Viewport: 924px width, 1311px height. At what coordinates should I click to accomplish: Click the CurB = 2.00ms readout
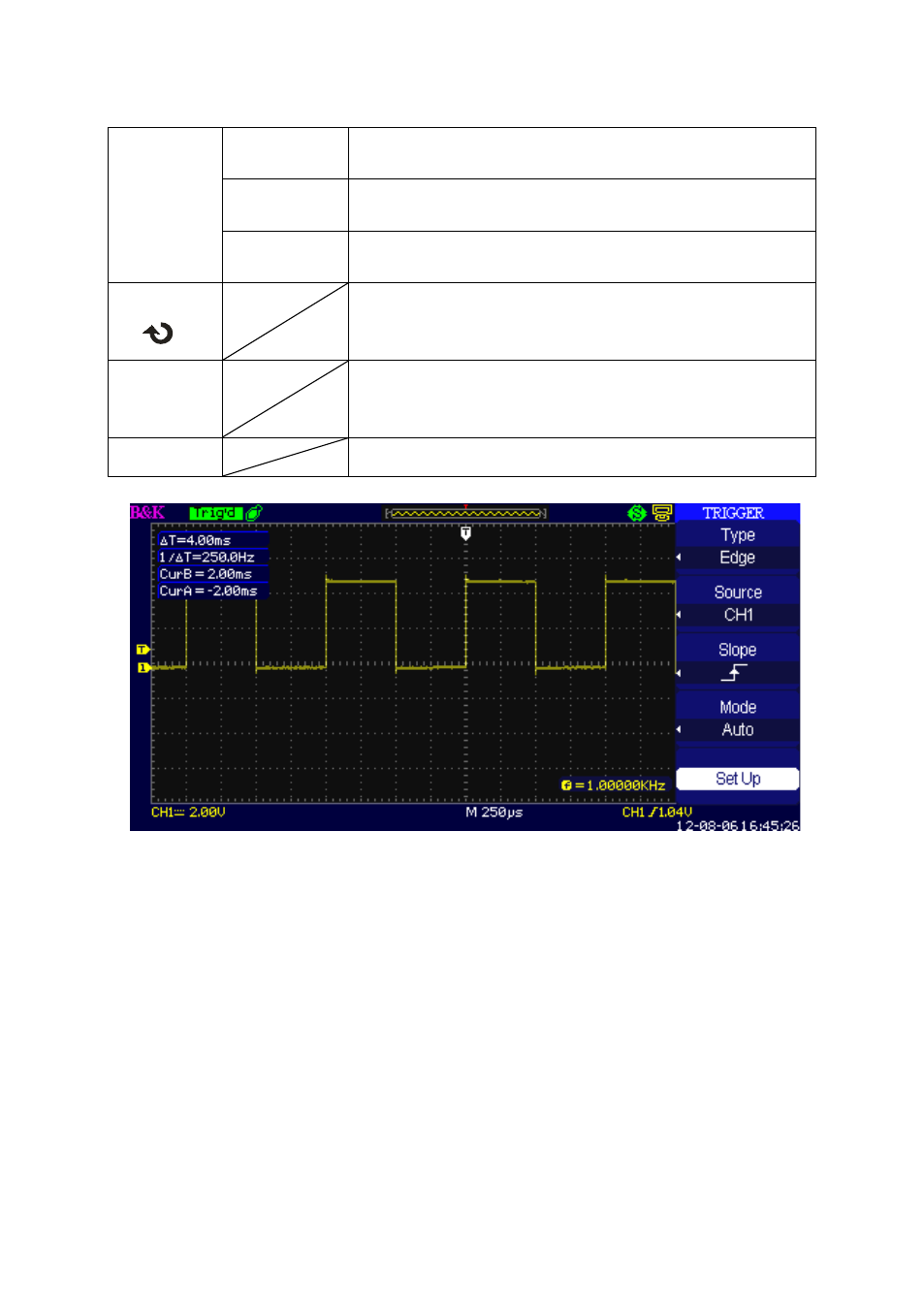pos(206,574)
